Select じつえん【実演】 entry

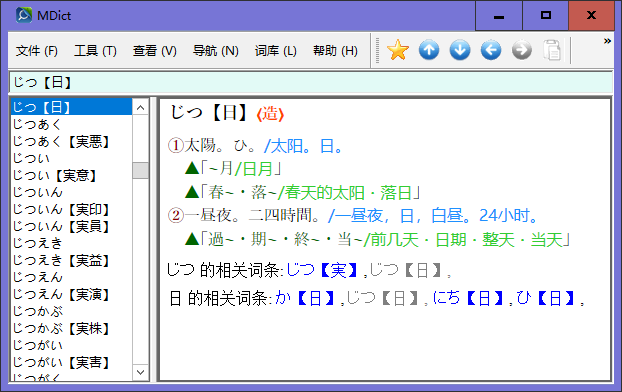[x=71, y=294]
